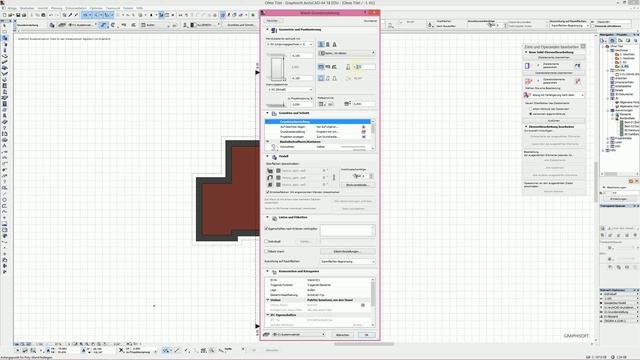This screenshot has width=640, height=360.
Task: Select the Wall tool in the toolbox
Action: pyautogui.click(x=4, y=38)
